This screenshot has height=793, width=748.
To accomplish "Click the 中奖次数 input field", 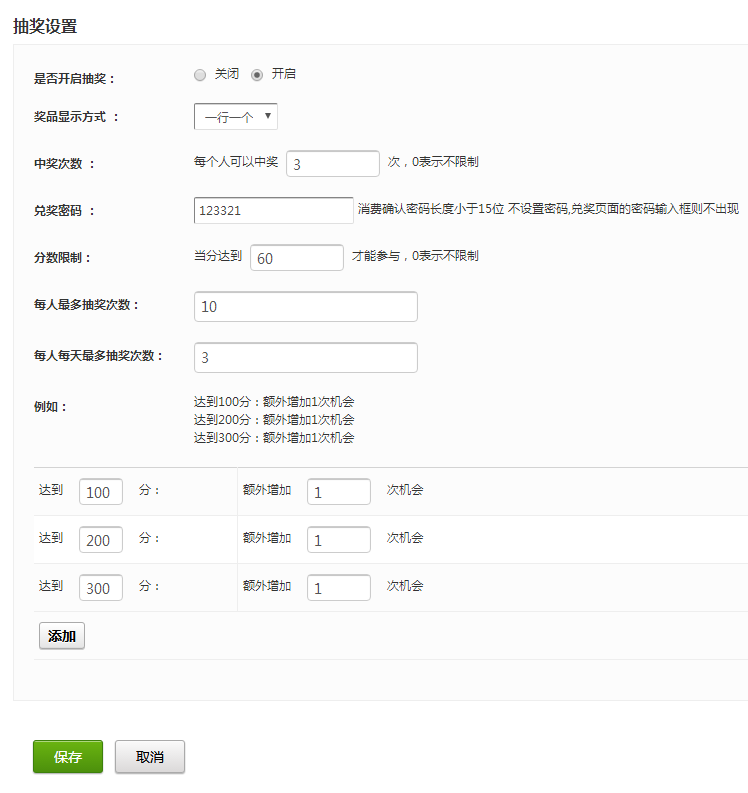I will click(332, 164).
